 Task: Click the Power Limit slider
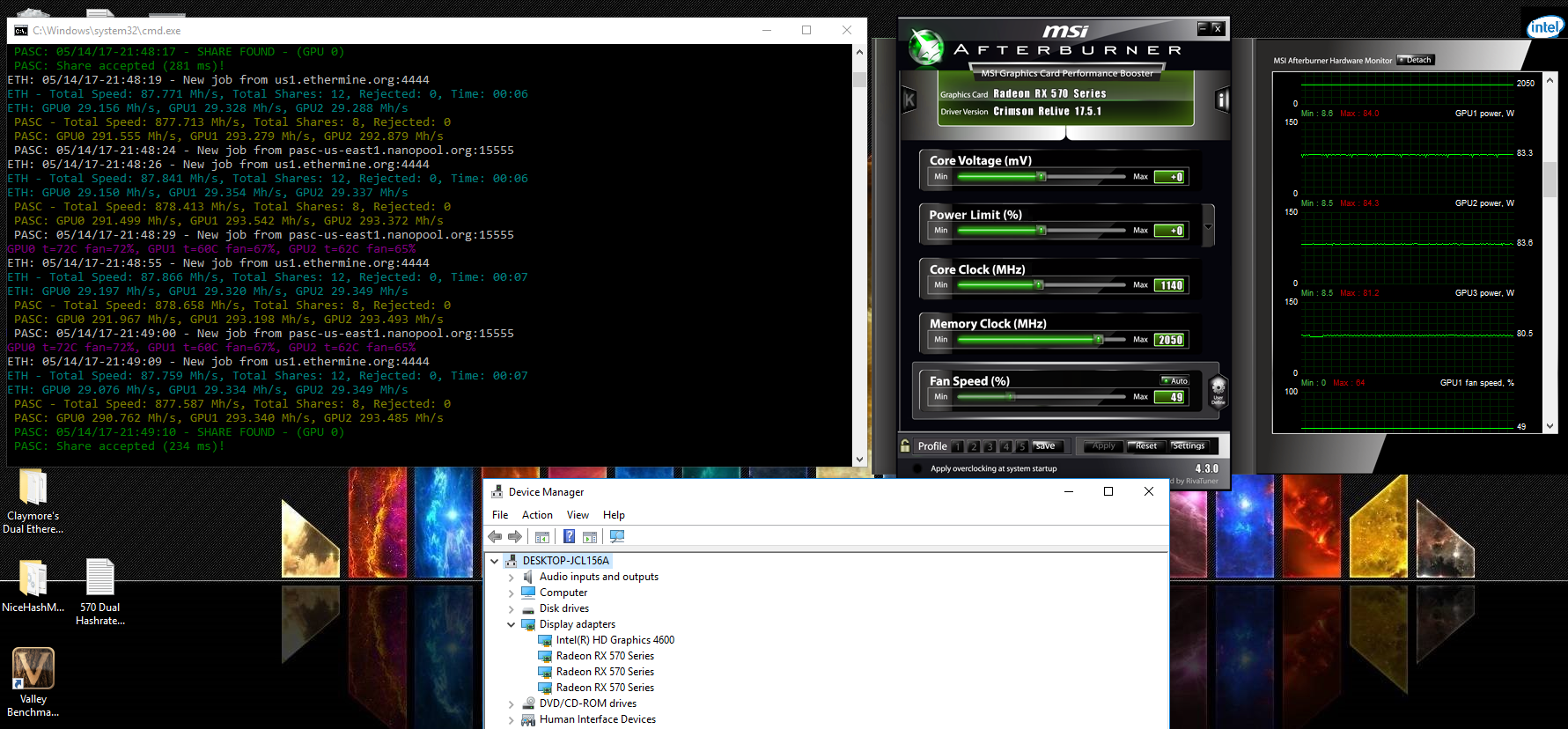pyautogui.click(x=1042, y=231)
